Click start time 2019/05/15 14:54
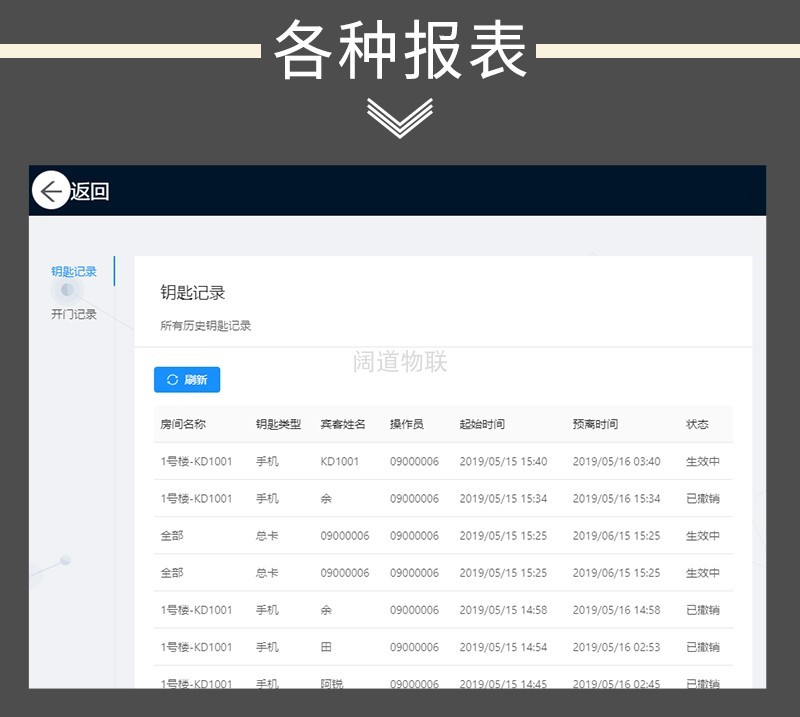Screen dimensions: 800x717 [504, 647]
